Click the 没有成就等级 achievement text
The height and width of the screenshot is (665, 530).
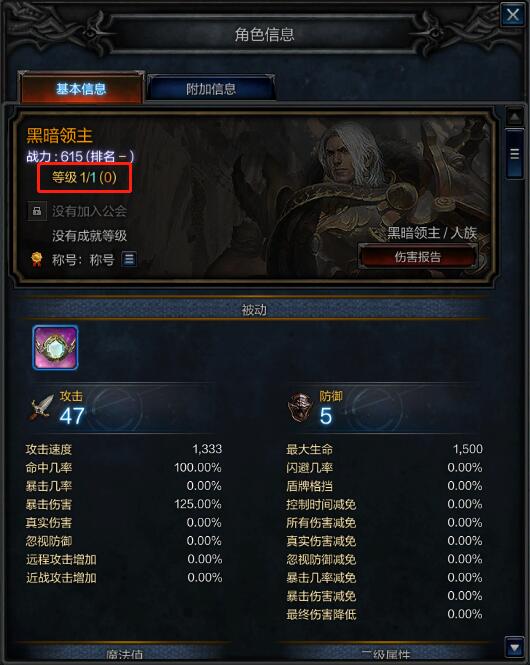pos(89,236)
